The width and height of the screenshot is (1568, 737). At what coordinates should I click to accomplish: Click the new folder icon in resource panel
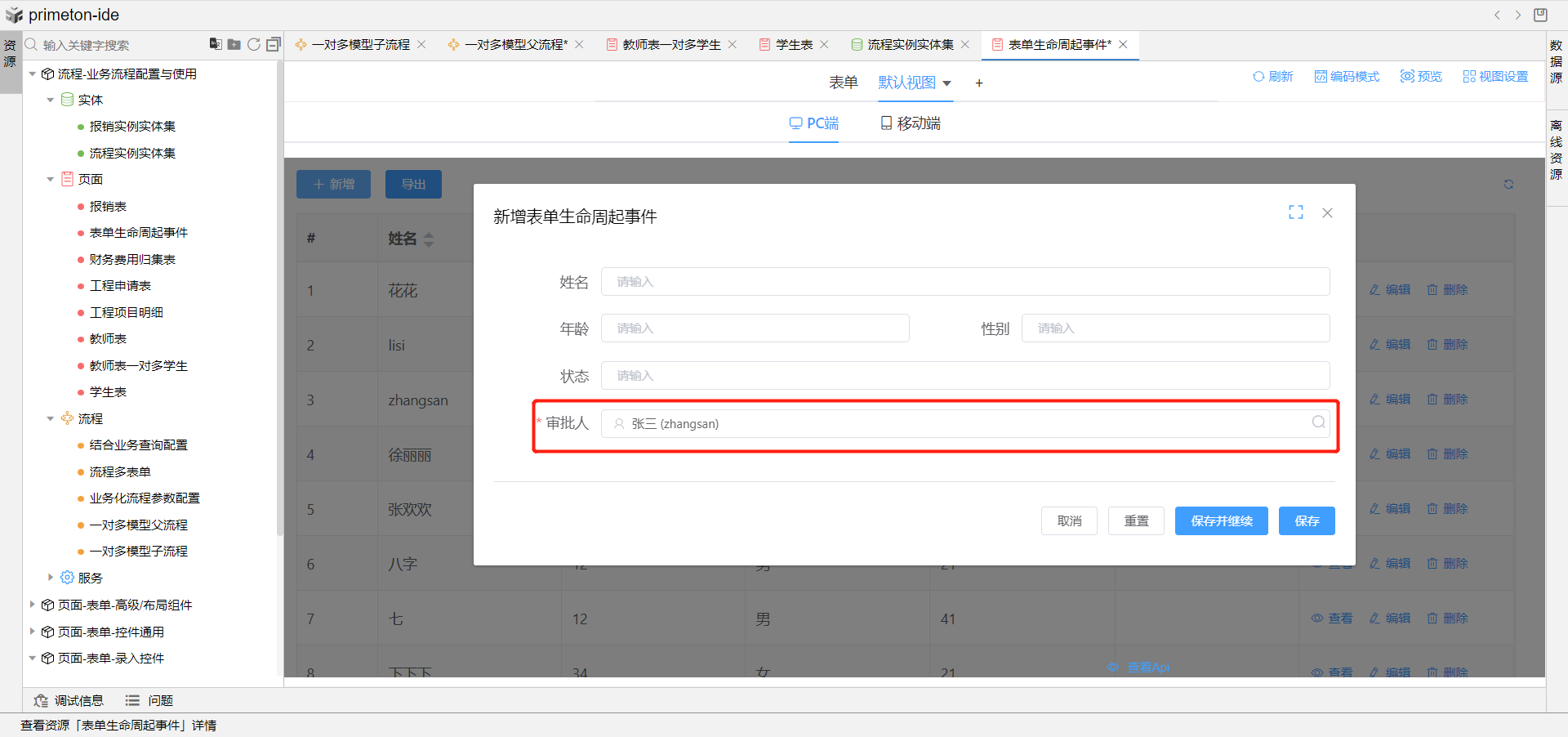pyautogui.click(x=234, y=44)
